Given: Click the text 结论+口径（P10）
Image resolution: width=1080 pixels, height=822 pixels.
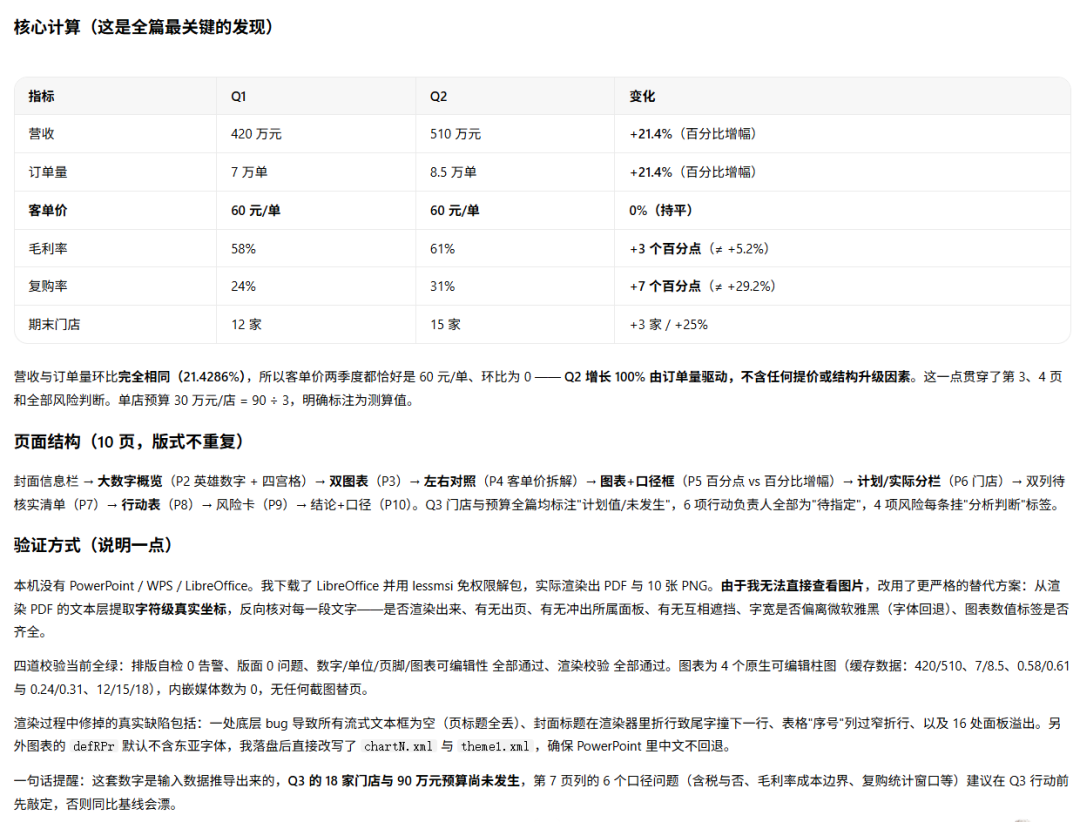Looking at the screenshot, I should 364,504.
